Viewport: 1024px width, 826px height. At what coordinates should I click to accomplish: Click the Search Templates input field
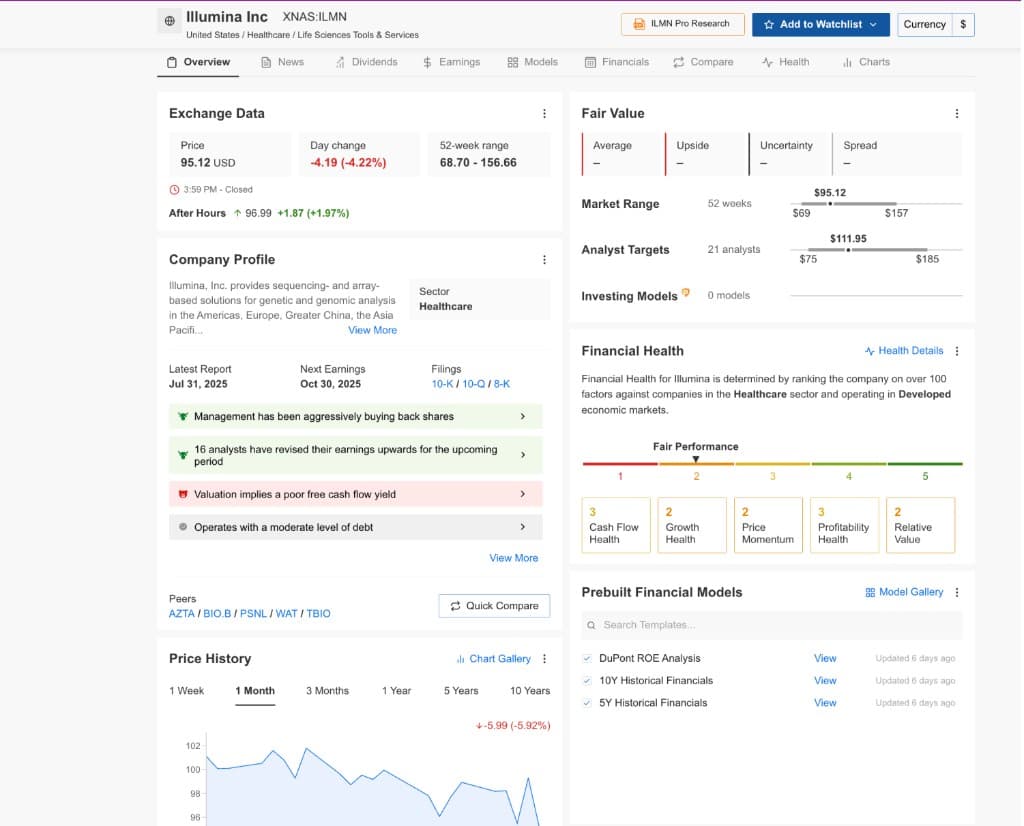pyautogui.click(x=772, y=626)
